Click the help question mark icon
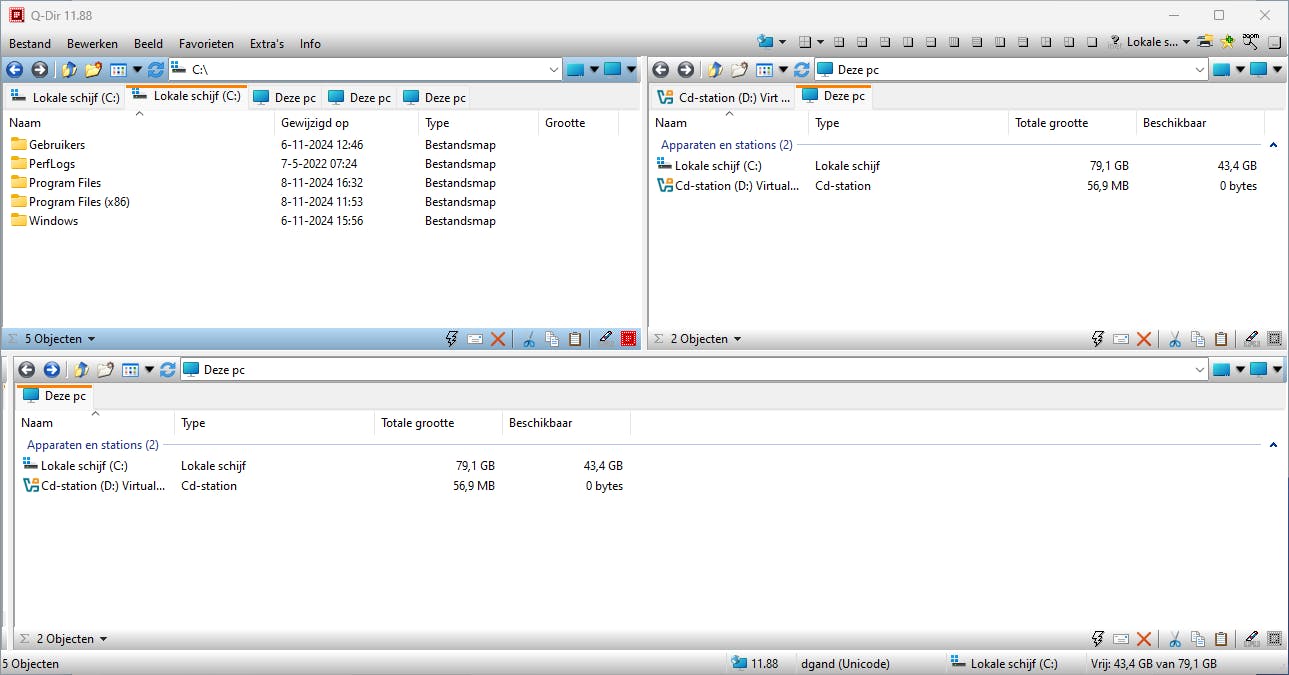This screenshot has width=1289, height=675. [x=1116, y=42]
